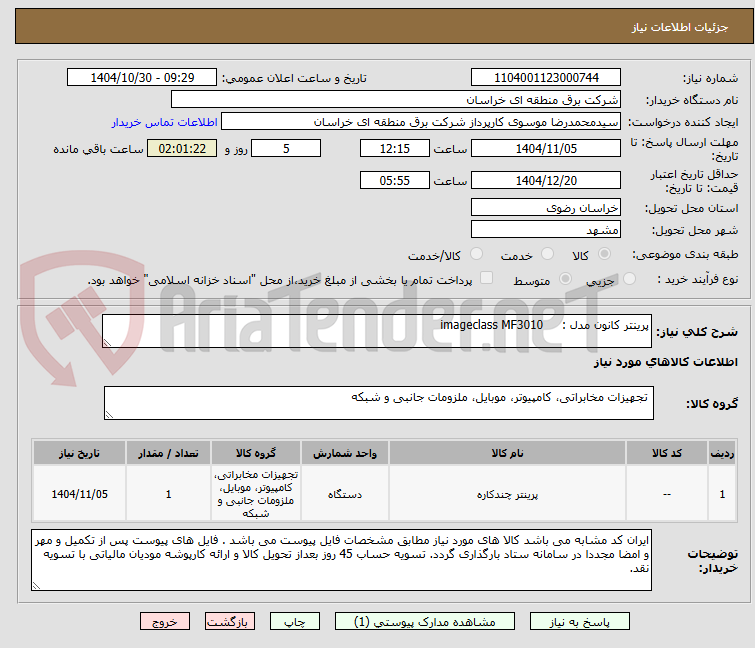
Task: Click the remaining days field showing 5
Action: pyautogui.click(x=286, y=148)
